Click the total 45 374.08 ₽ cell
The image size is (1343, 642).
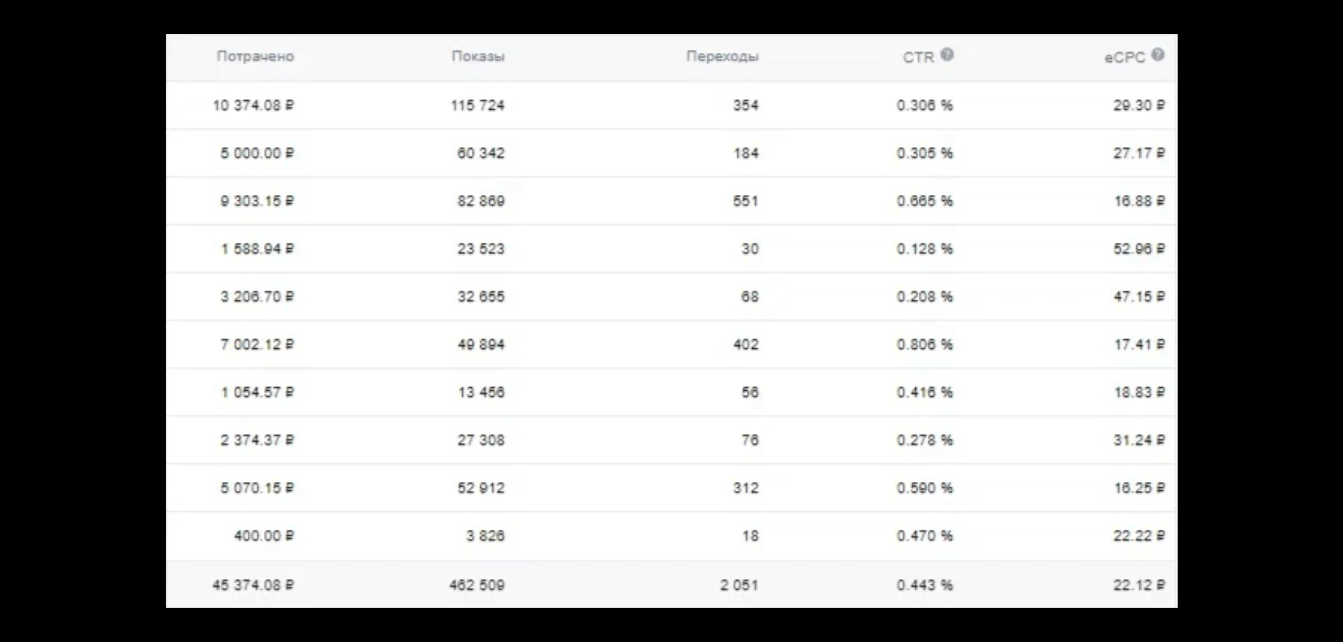pyautogui.click(x=254, y=585)
